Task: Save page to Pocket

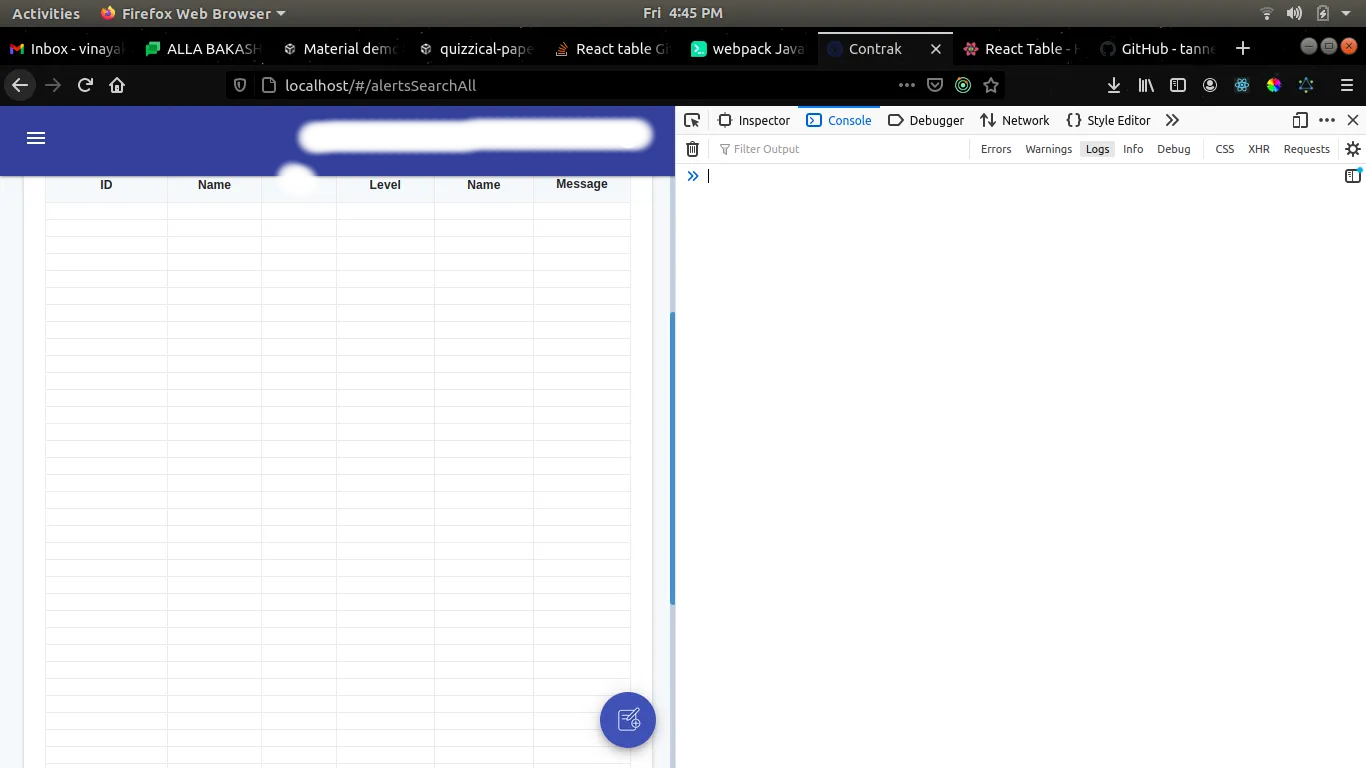Action: [x=935, y=86]
